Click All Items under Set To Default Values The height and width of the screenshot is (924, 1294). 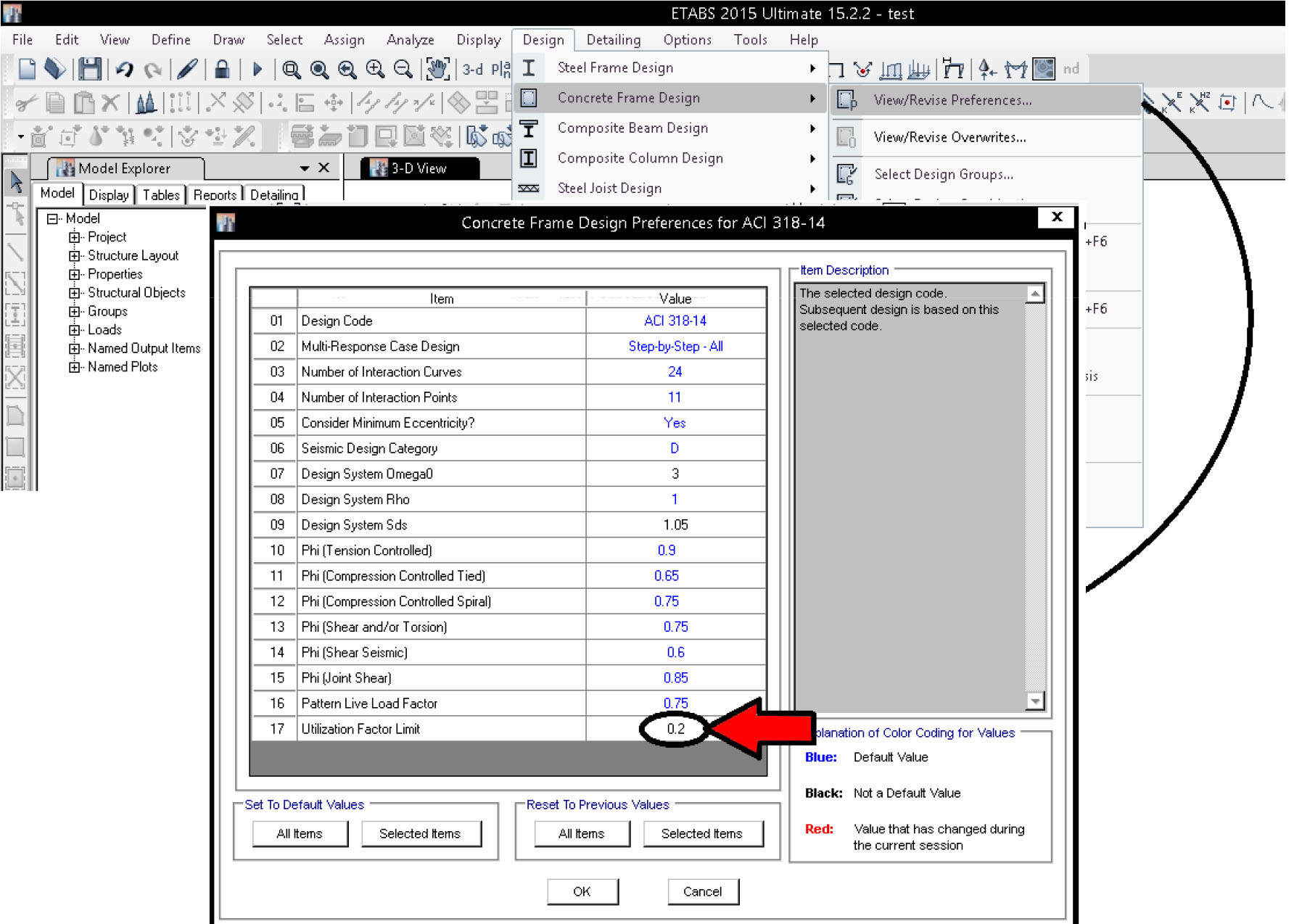(x=300, y=833)
